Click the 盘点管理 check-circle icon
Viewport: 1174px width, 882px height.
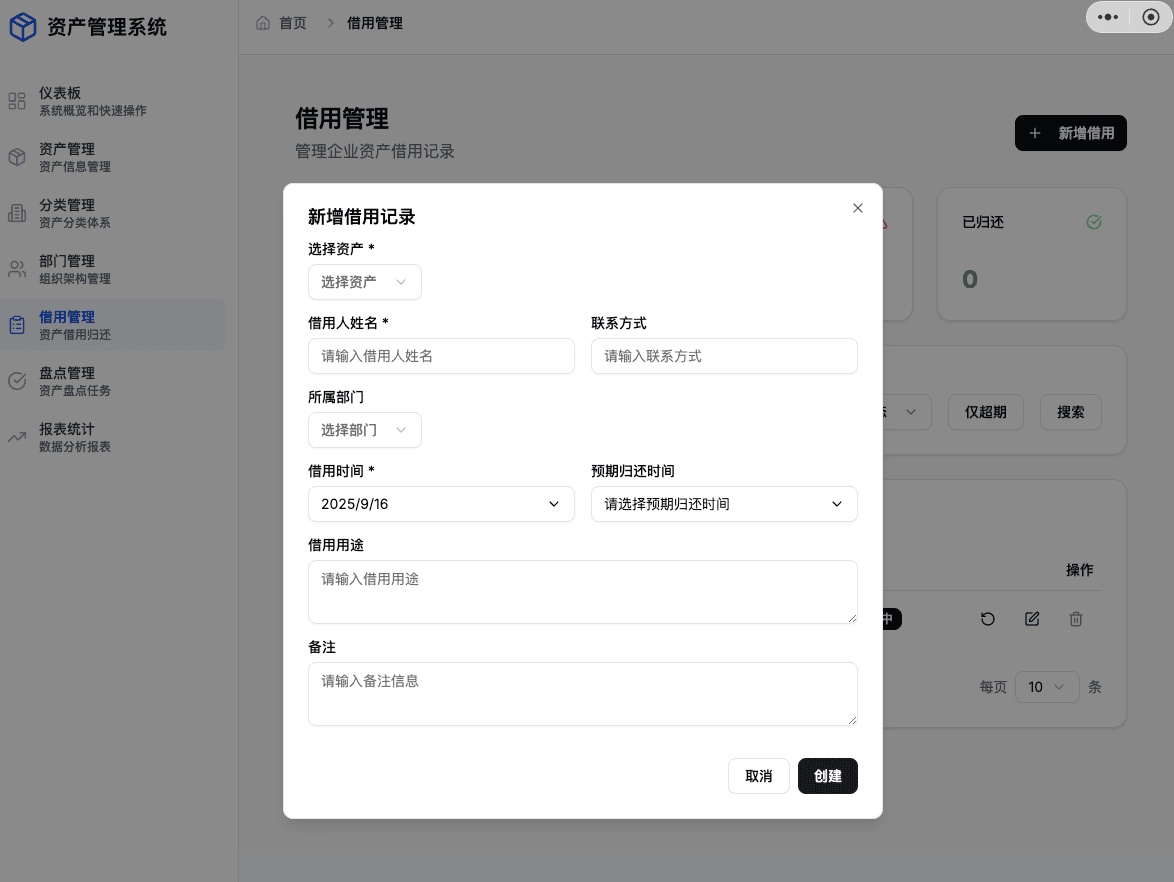click(x=16, y=381)
